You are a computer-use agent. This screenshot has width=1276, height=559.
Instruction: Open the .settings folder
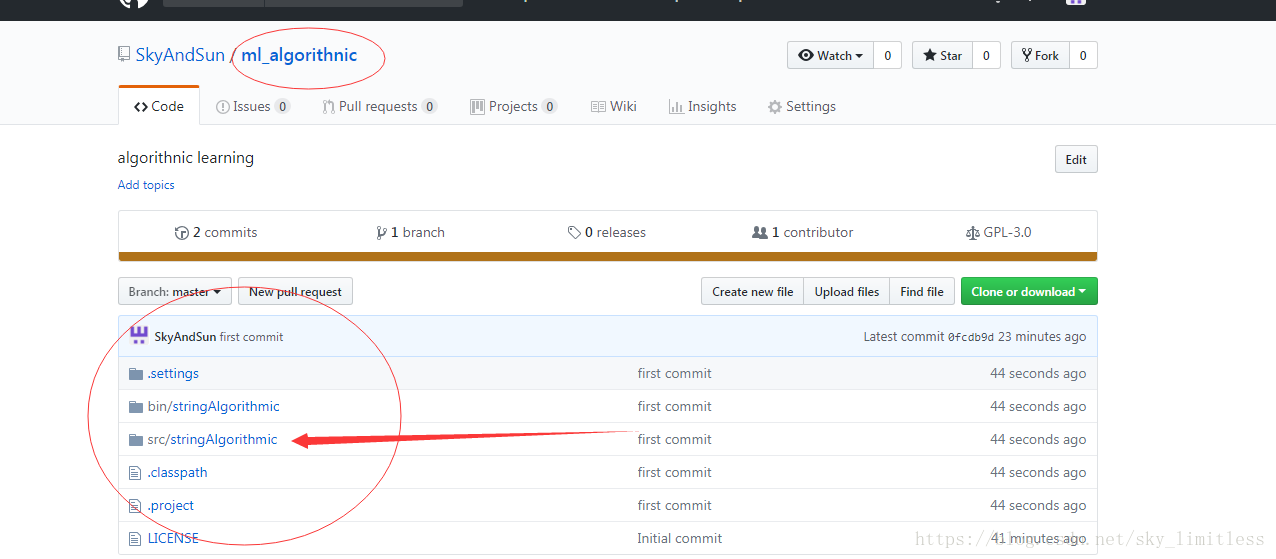[173, 373]
